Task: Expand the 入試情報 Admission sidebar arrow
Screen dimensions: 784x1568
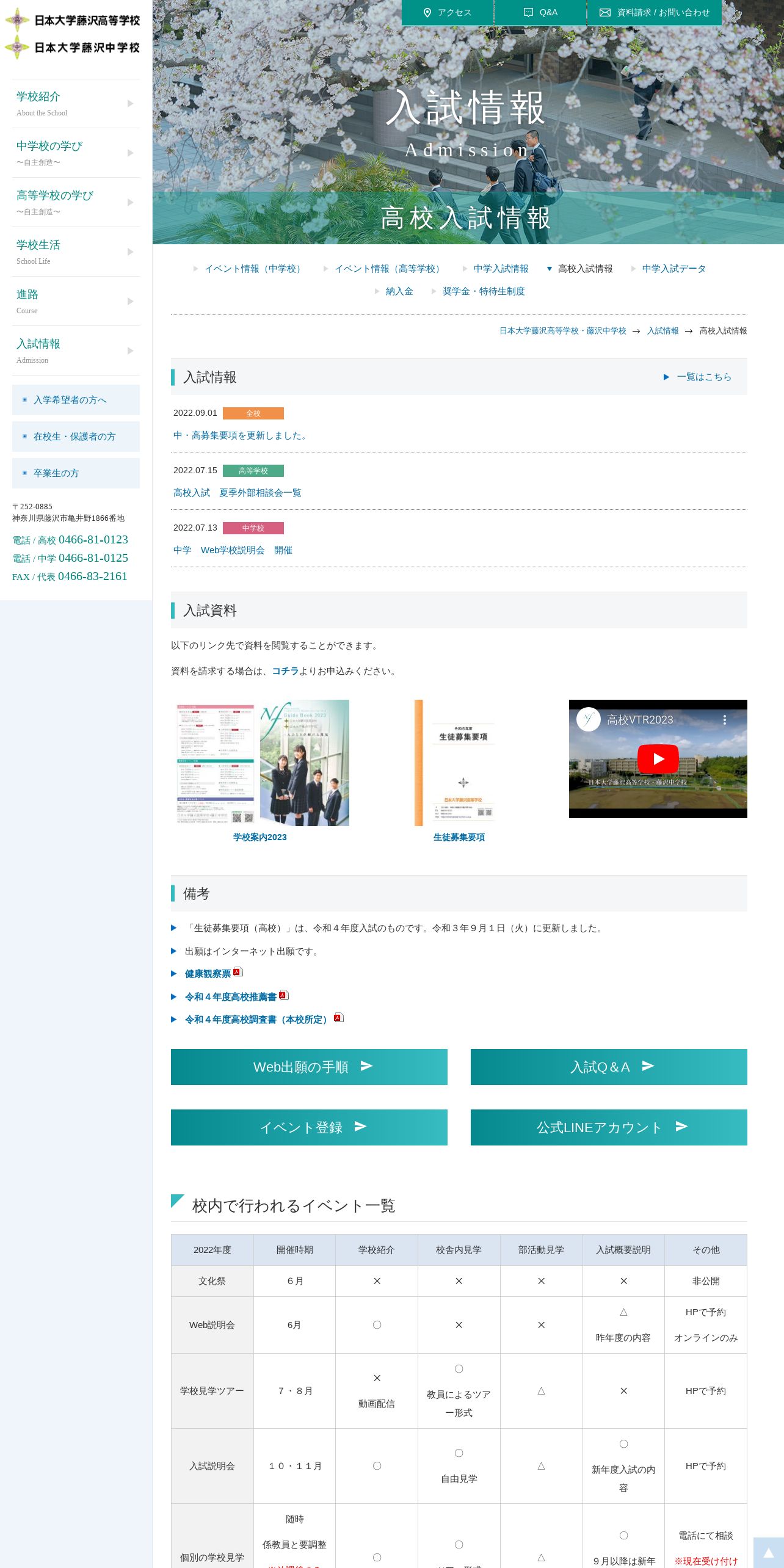Action: [130, 350]
